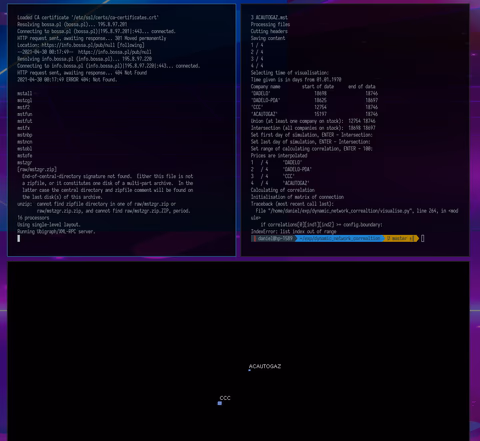480x441 pixels.
Task: Click the 'Running Ubigraph/XML-RPC server' line
Action: coord(56,231)
